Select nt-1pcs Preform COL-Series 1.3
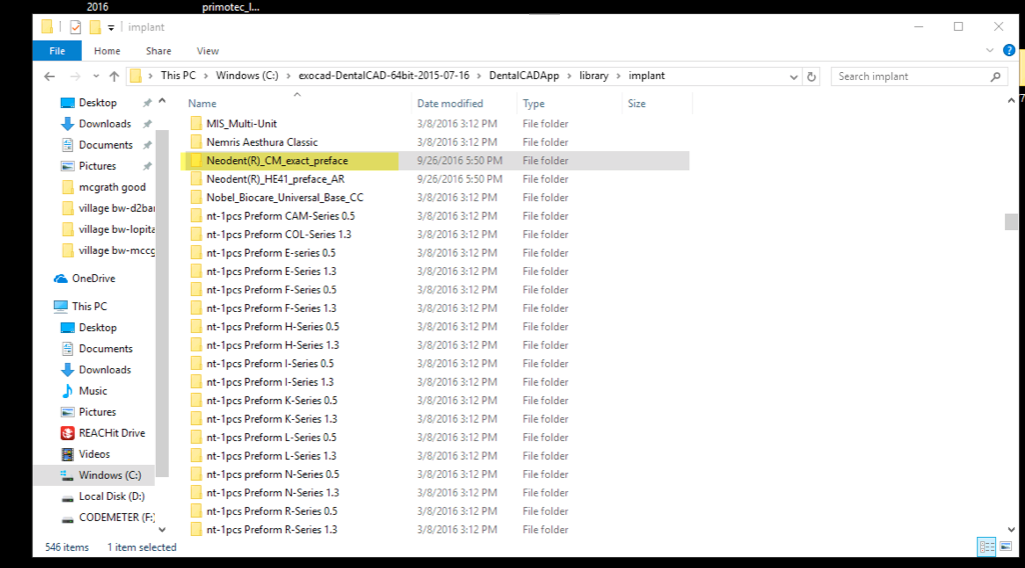 point(278,234)
